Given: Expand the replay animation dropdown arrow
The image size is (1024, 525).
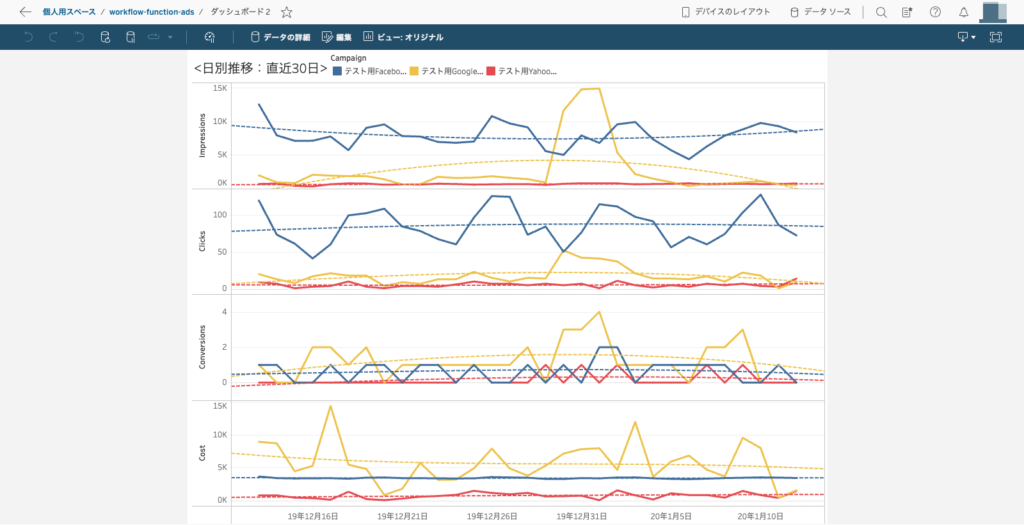Looking at the screenshot, I should [170, 37].
